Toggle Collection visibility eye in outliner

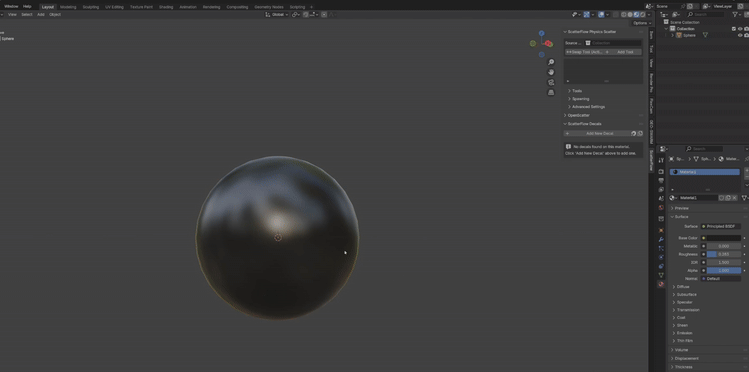click(740, 29)
